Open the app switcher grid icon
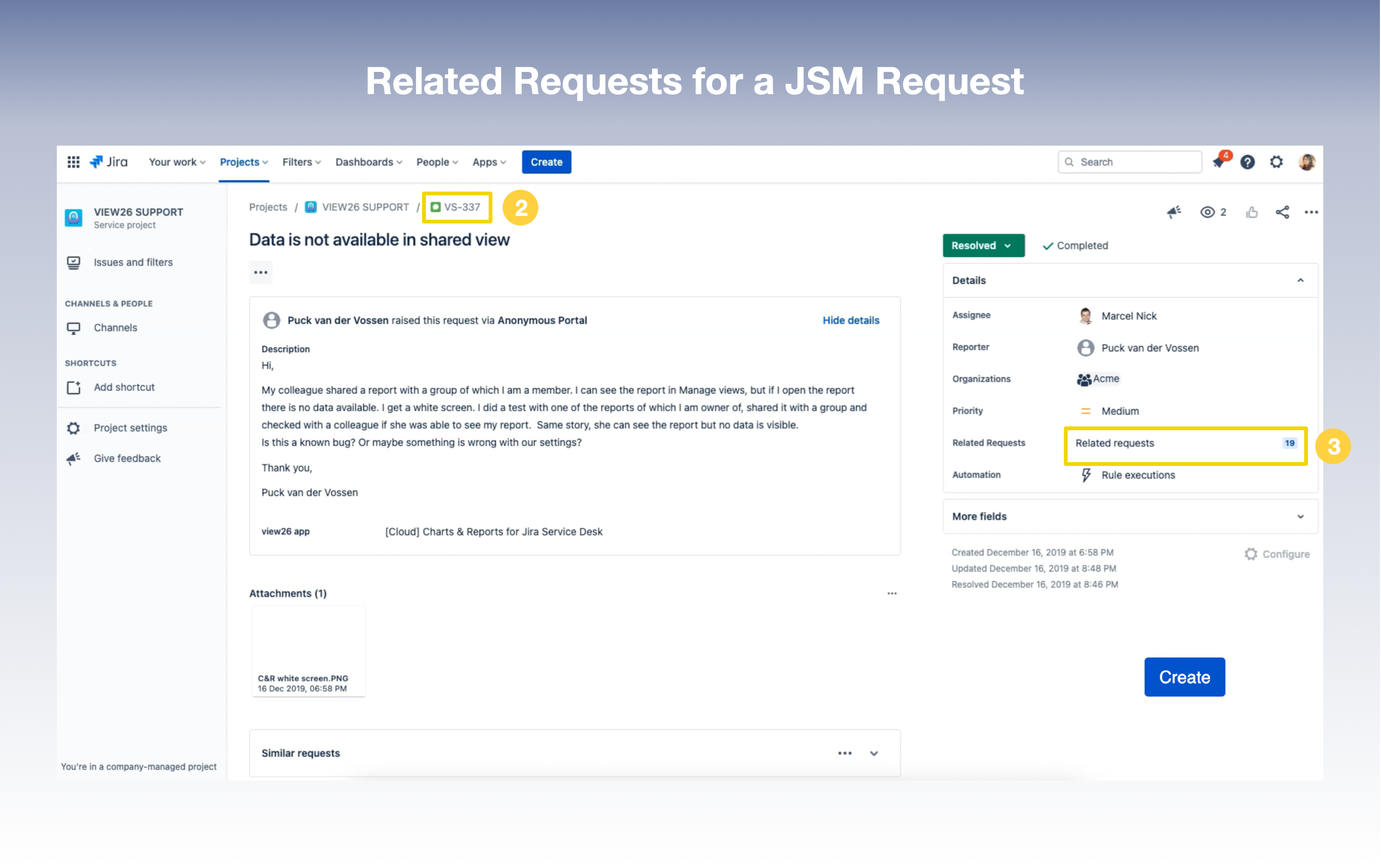This screenshot has height=868, width=1381. pos(74,162)
